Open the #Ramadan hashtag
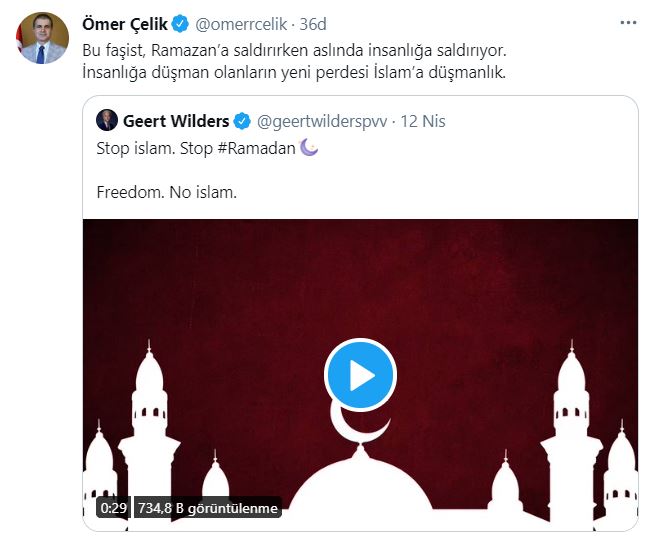Screen dimensions: 656x543 coord(259,147)
